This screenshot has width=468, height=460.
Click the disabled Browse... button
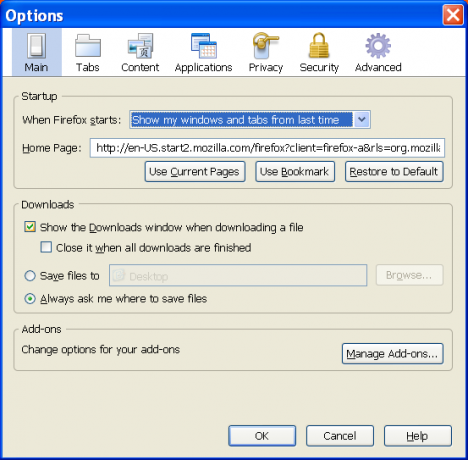coord(410,275)
